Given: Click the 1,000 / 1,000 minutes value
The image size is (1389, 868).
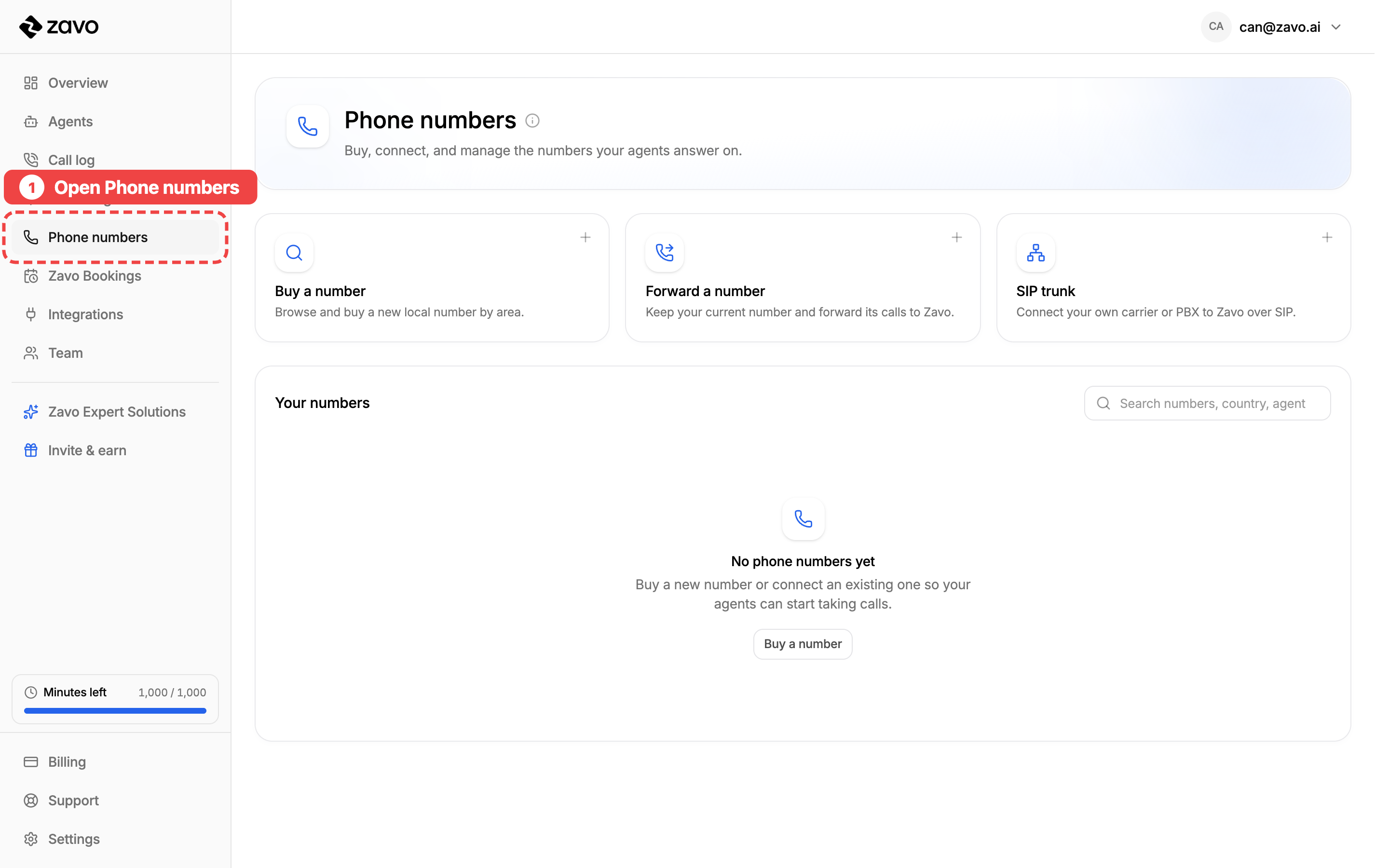Looking at the screenshot, I should (172, 692).
